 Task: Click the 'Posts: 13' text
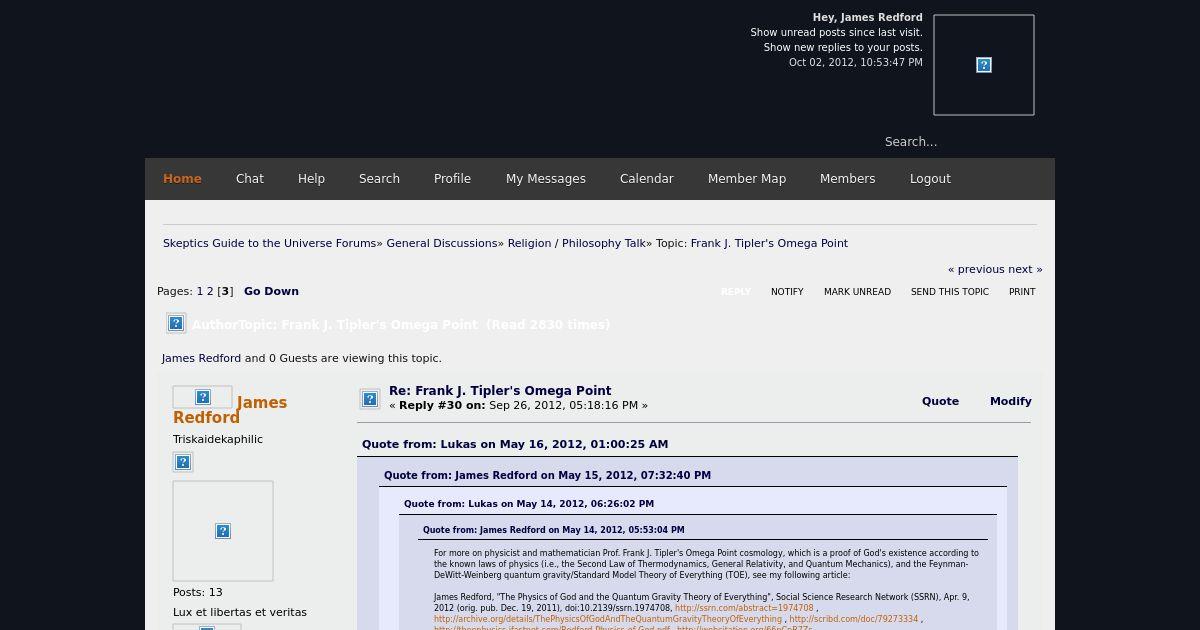click(198, 593)
